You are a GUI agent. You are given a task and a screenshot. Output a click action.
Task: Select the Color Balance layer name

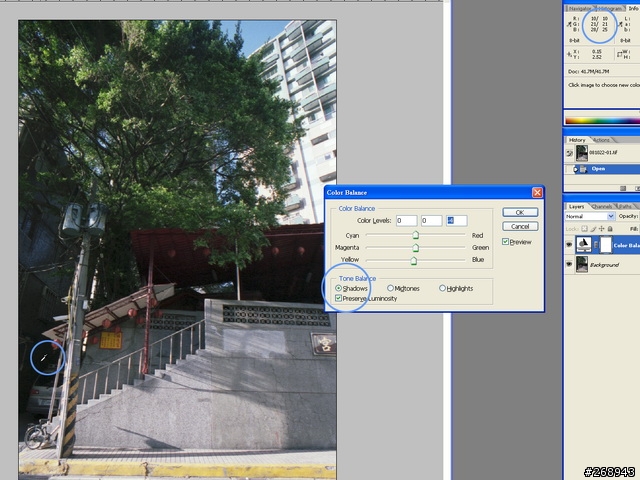[627, 245]
